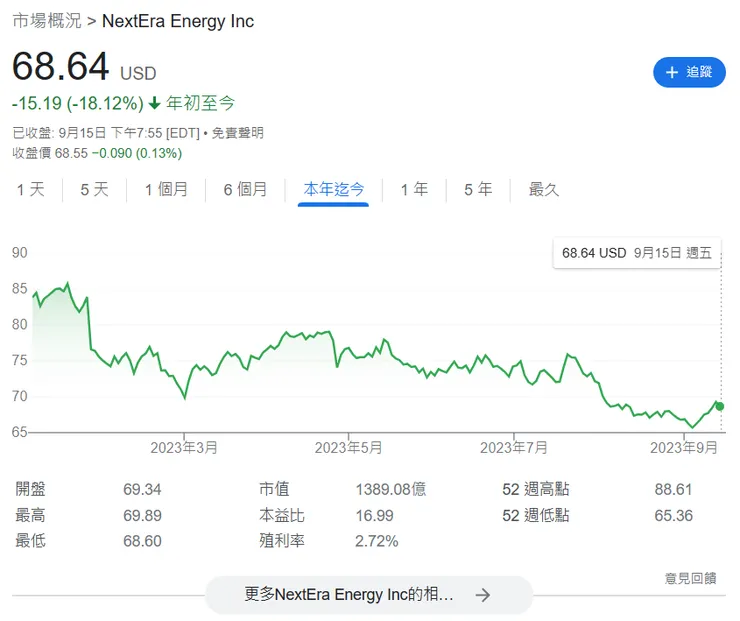Click the 52 週高點 label
The height and width of the screenshot is (621, 740).
pos(536,489)
